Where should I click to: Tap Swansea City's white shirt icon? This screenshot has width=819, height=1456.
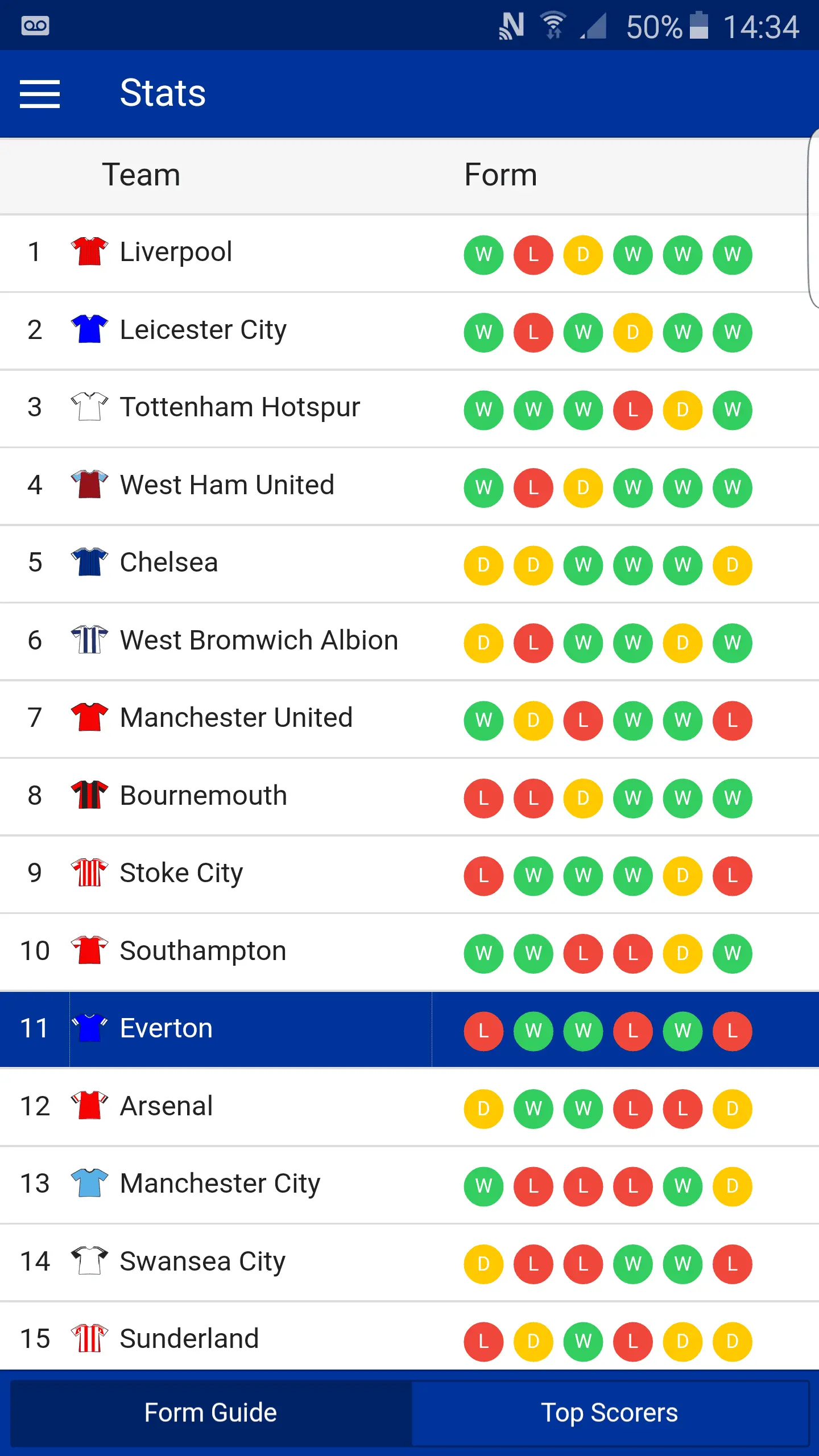pyautogui.click(x=89, y=1261)
